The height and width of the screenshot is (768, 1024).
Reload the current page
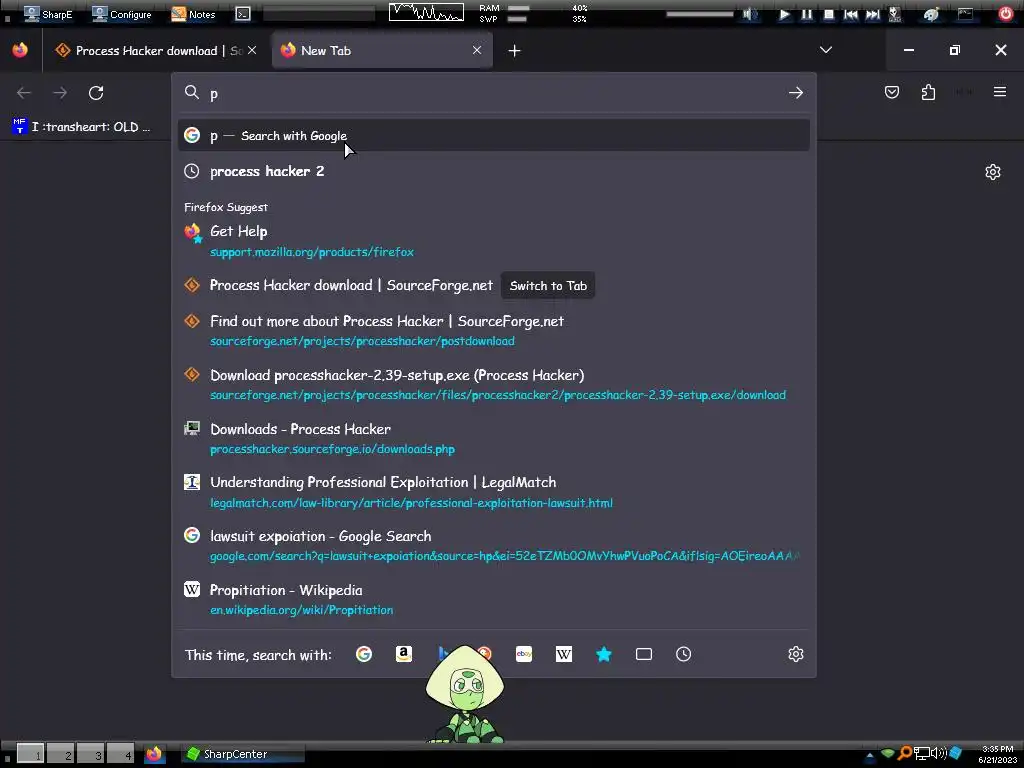[x=96, y=93]
